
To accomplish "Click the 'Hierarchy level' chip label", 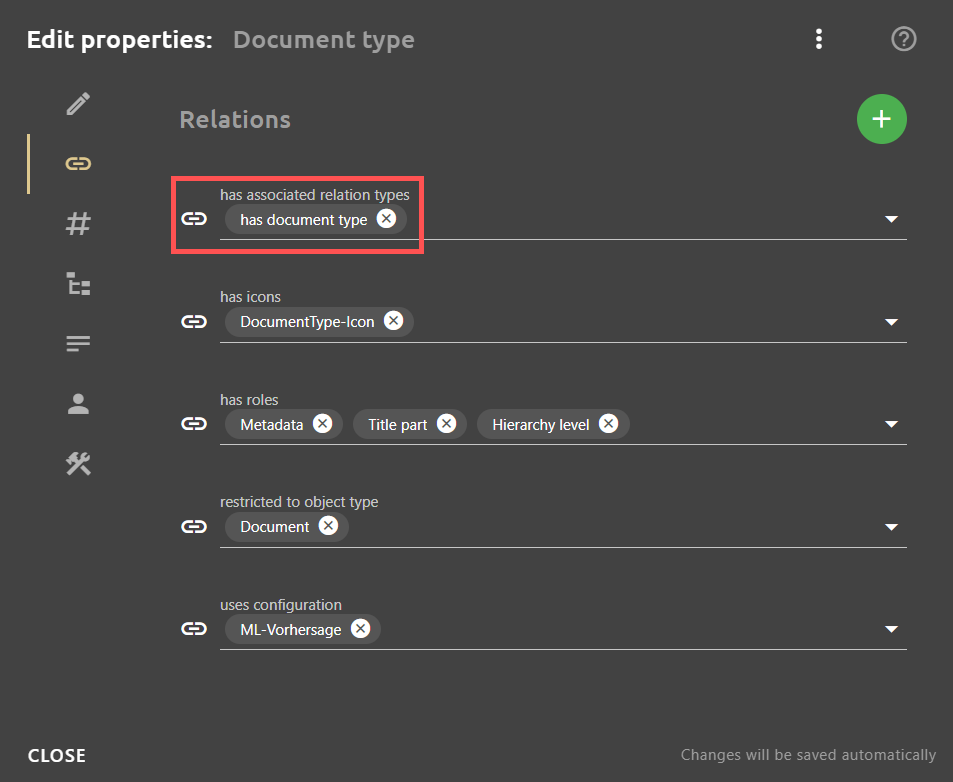I will pyautogui.click(x=540, y=425).
